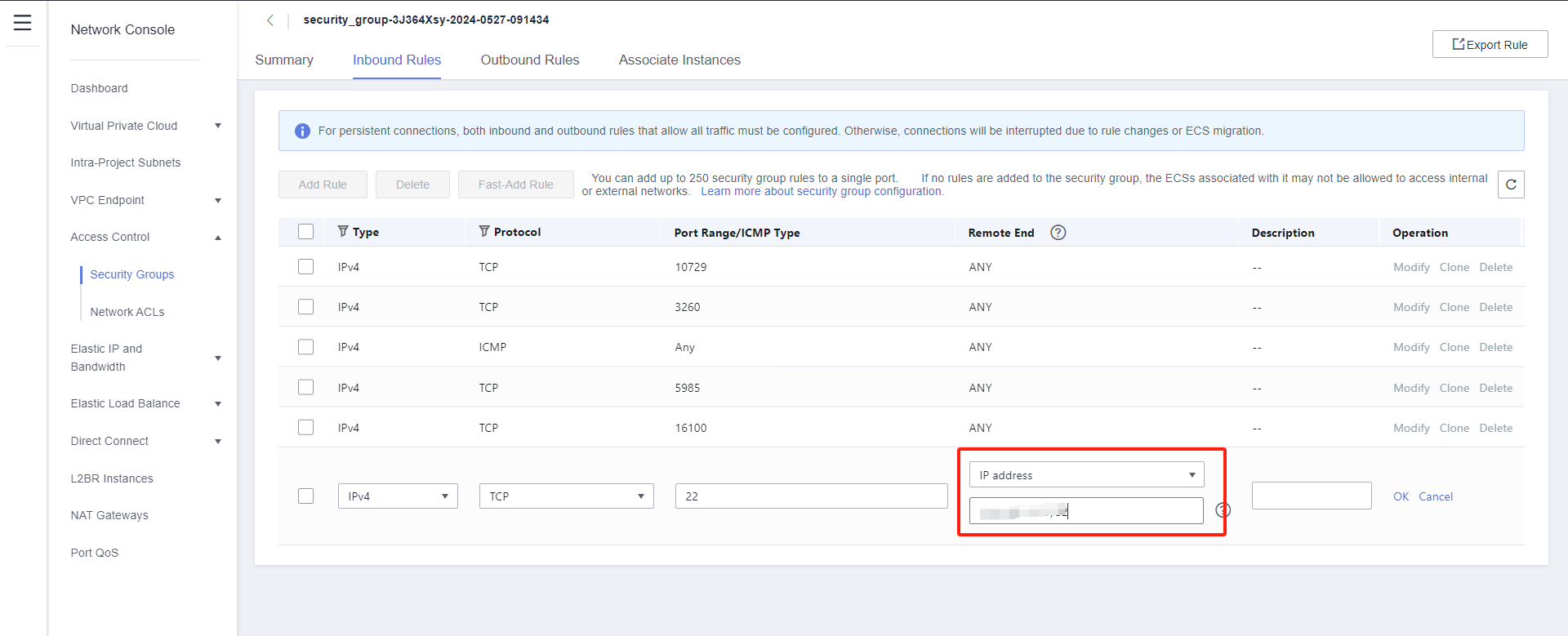1568x636 pixels.
Task: Modify the port 5985 rule
Action: click(x=1411, y=388)
